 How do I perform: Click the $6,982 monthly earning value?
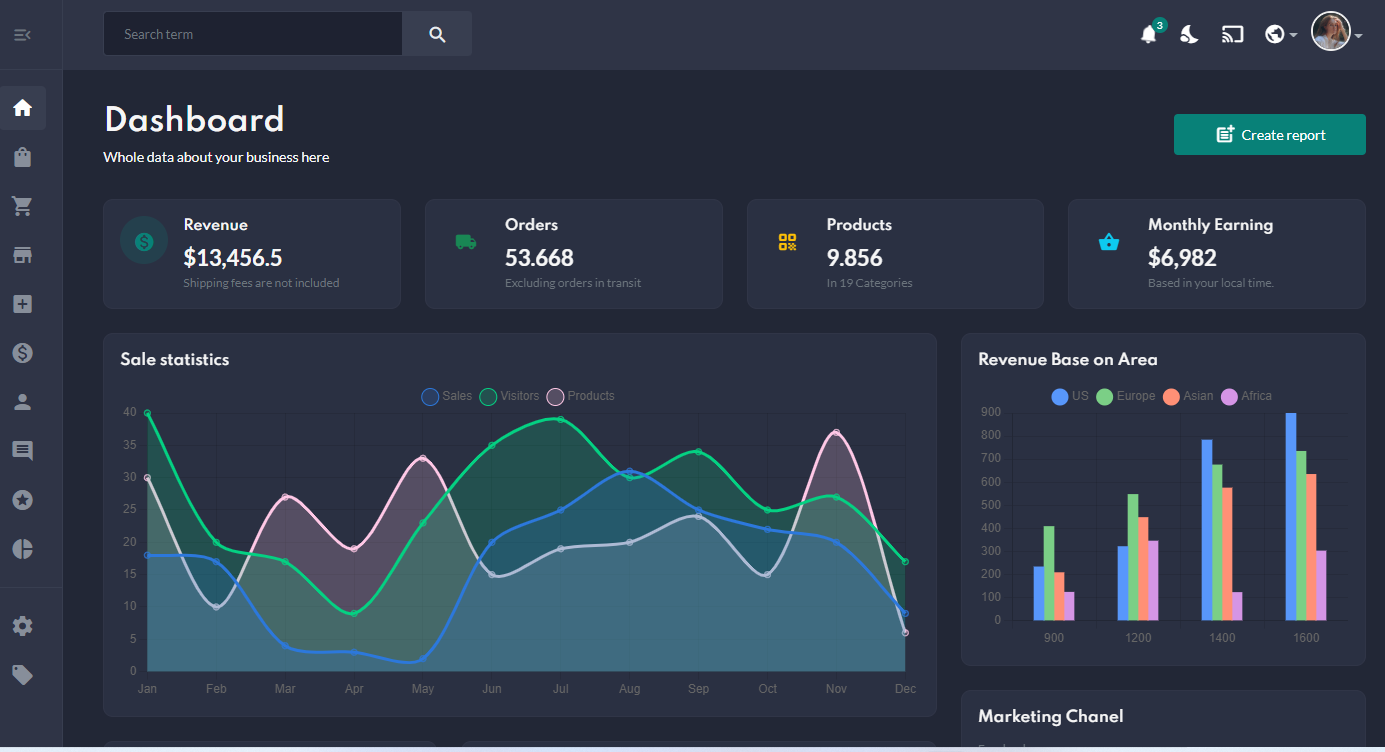pyautogui.click(x=1182, y=258)
